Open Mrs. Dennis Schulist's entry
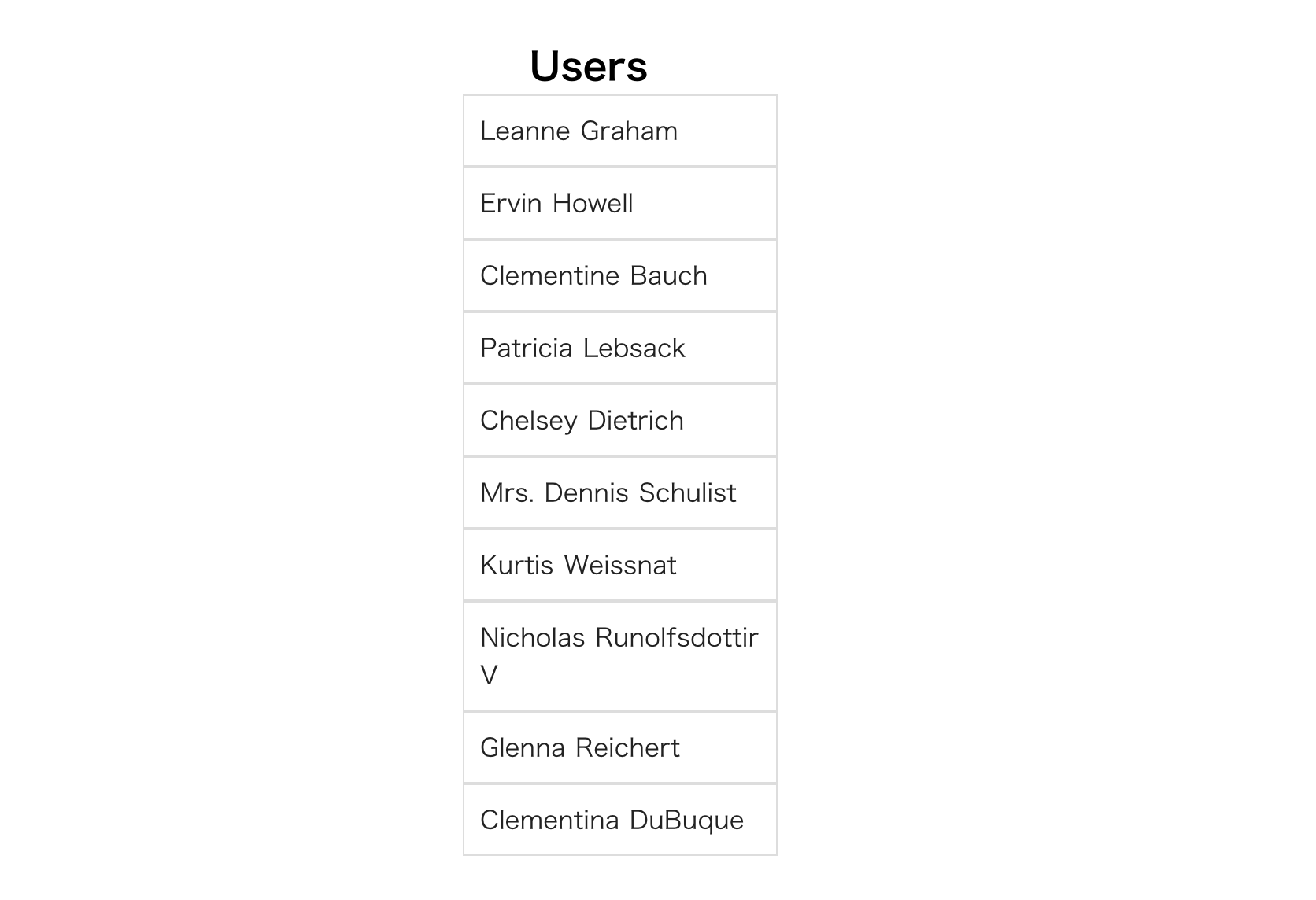 coord(619,492)
